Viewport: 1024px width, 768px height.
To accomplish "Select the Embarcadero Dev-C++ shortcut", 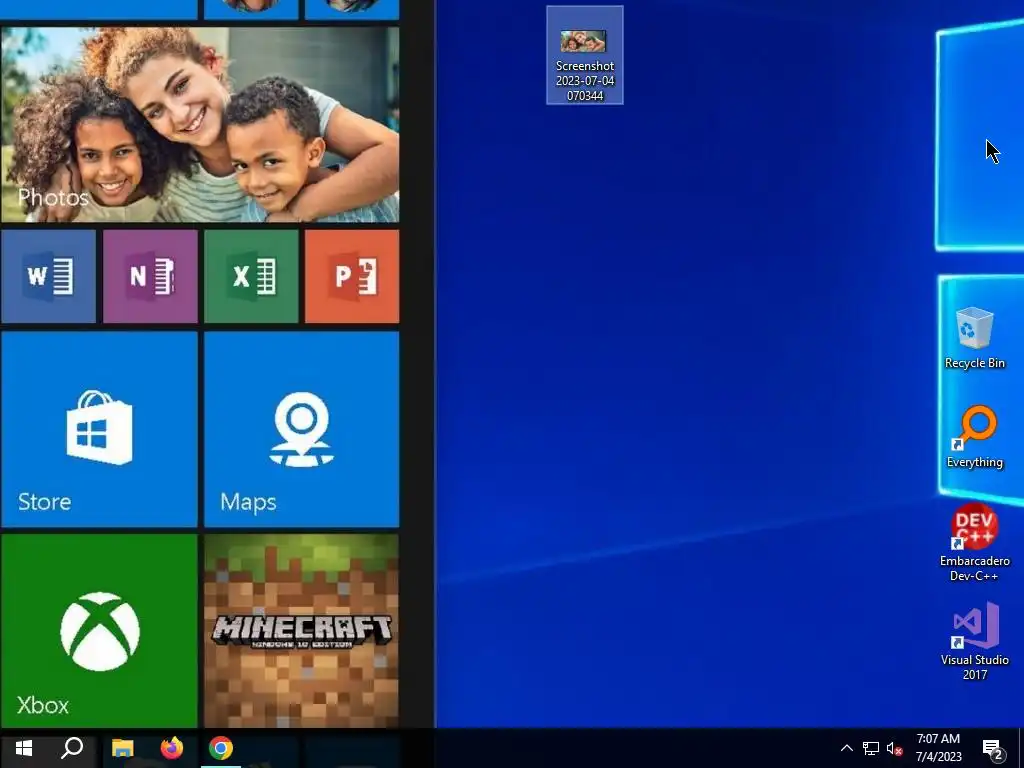I will (x=974, y=543).
